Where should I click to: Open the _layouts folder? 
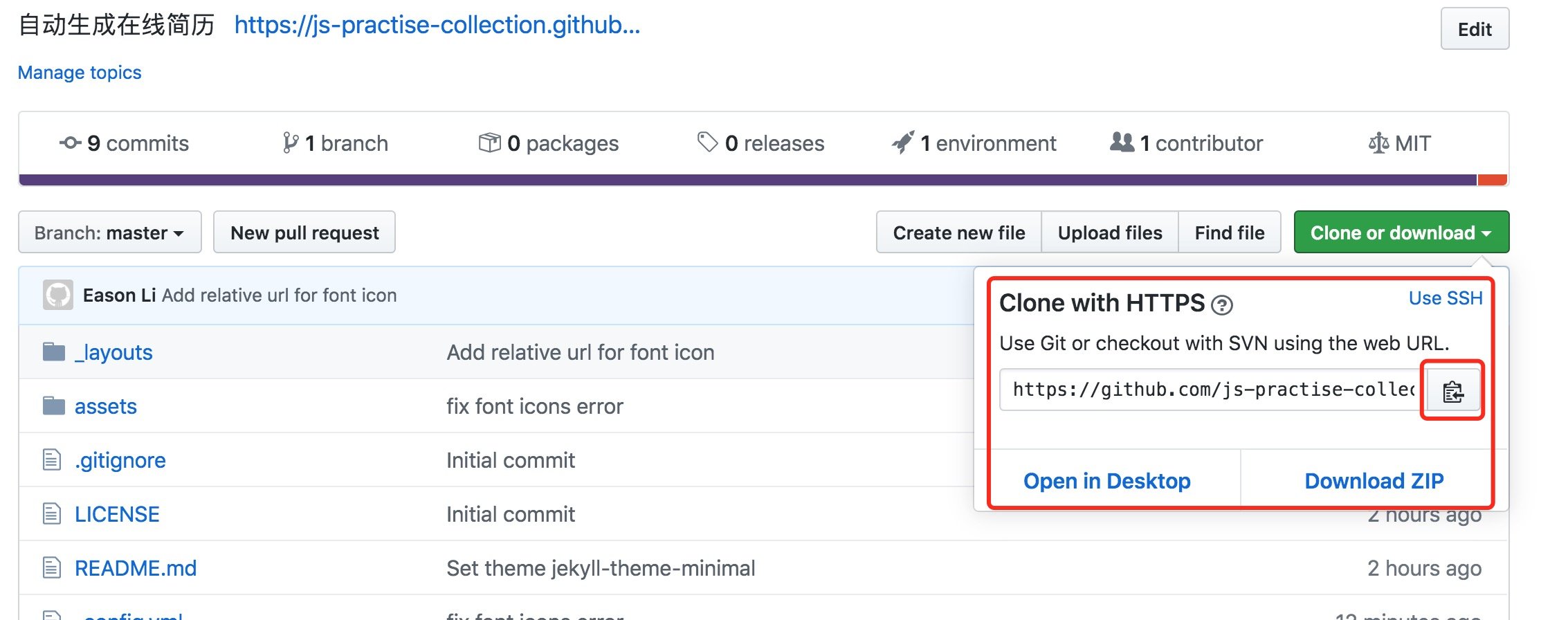[114, 352]
